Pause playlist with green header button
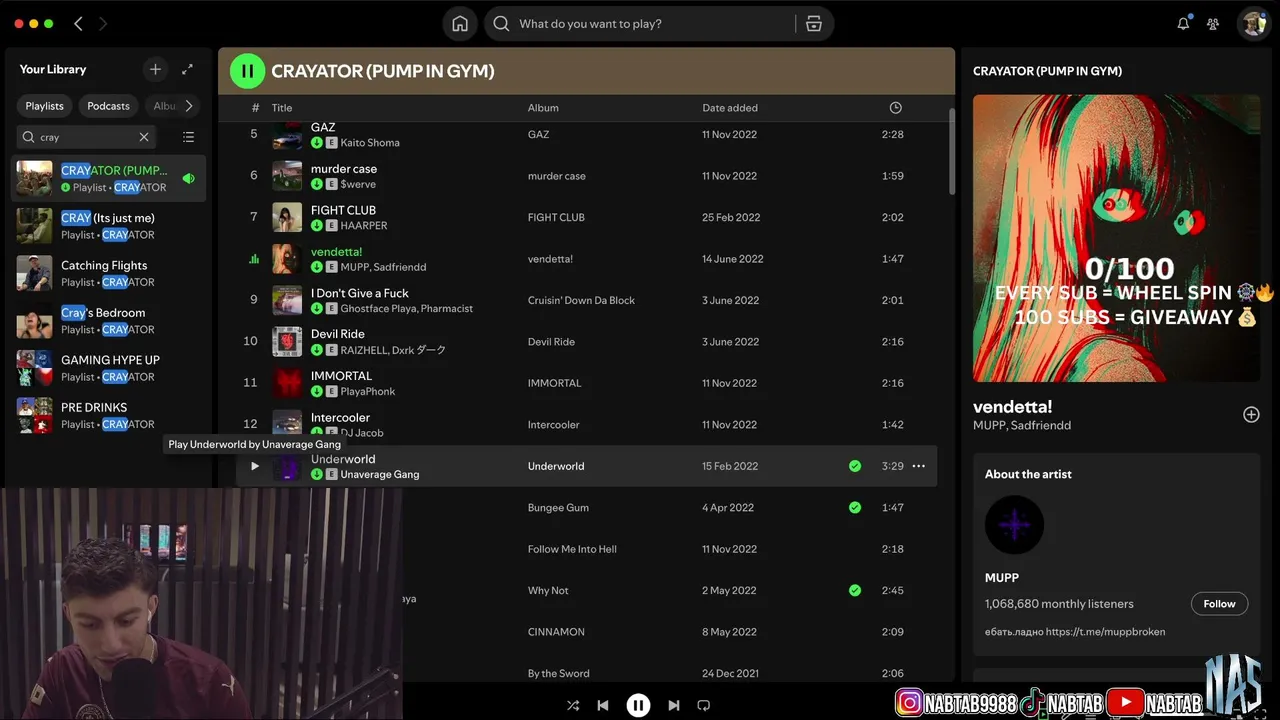This screenshot has height=720, width=1280. click(247, 71)
